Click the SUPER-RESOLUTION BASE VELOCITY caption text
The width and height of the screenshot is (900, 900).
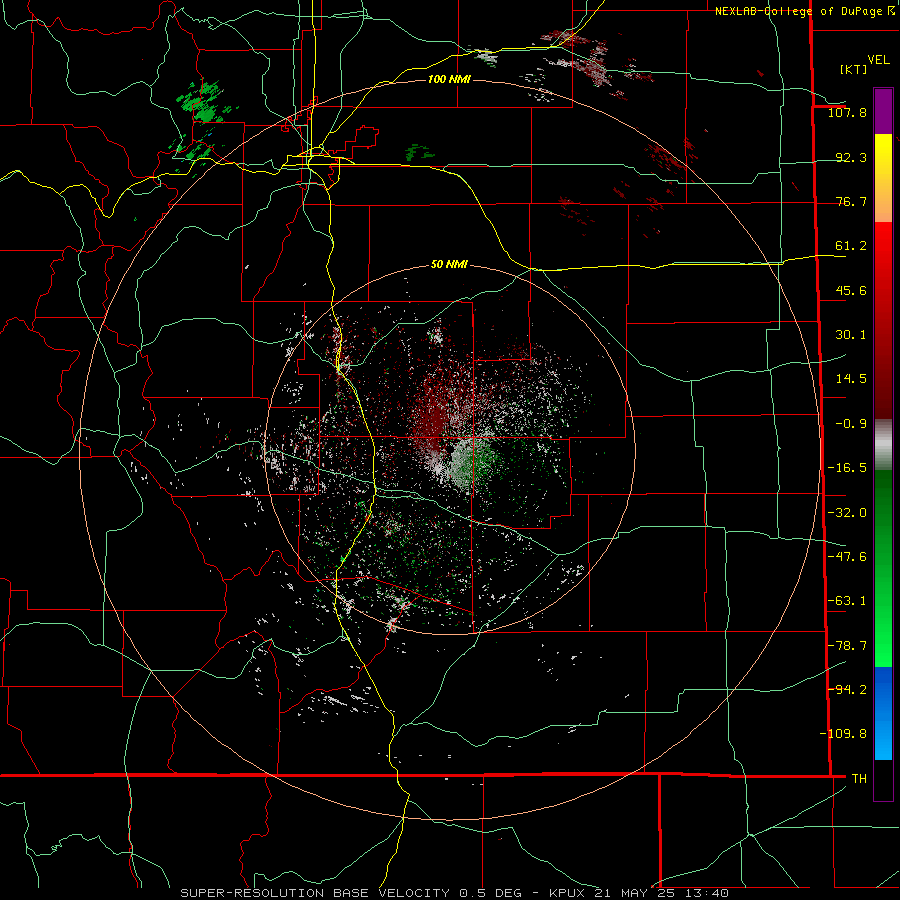click(315, 893)
